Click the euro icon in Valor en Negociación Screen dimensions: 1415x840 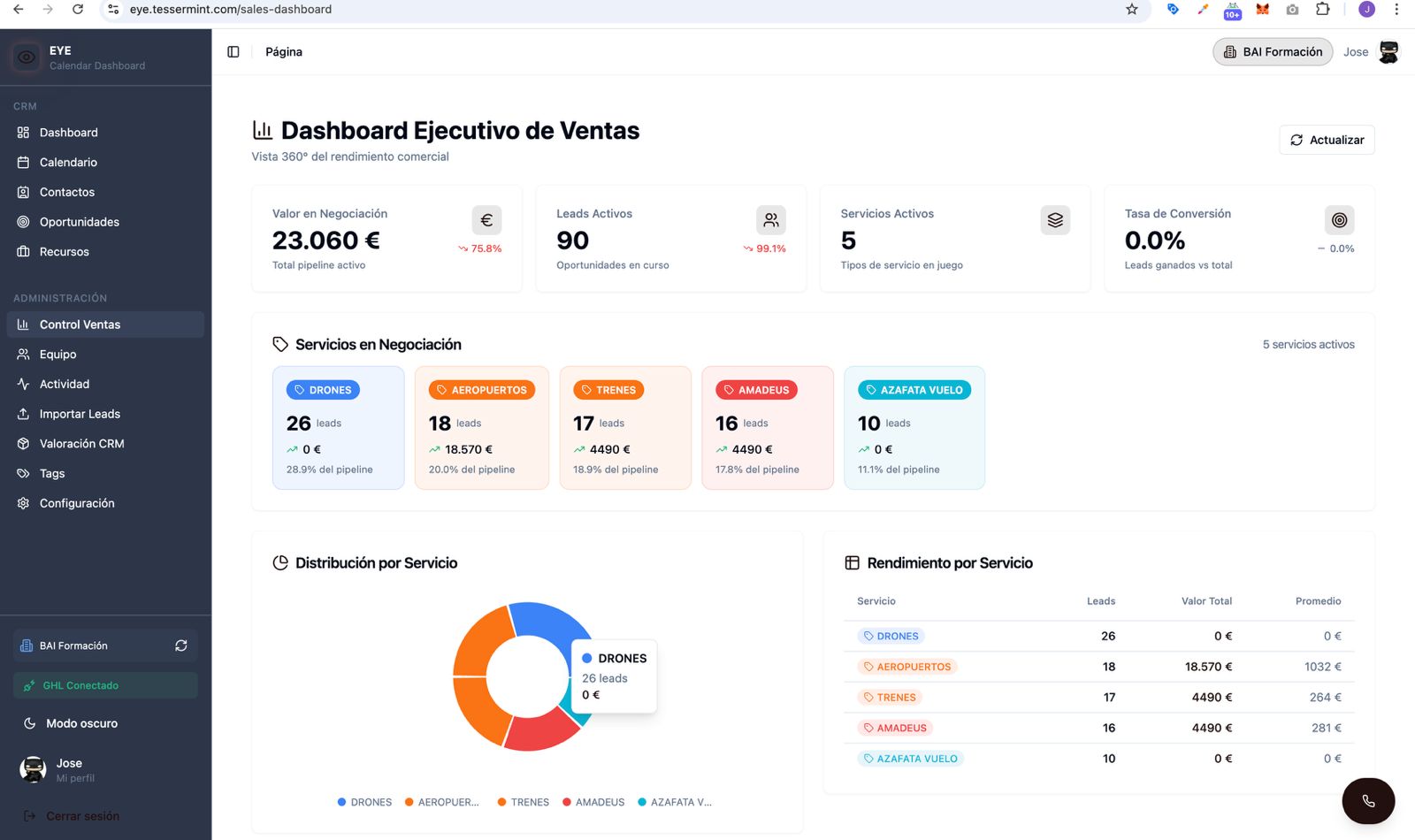point(486,220)
